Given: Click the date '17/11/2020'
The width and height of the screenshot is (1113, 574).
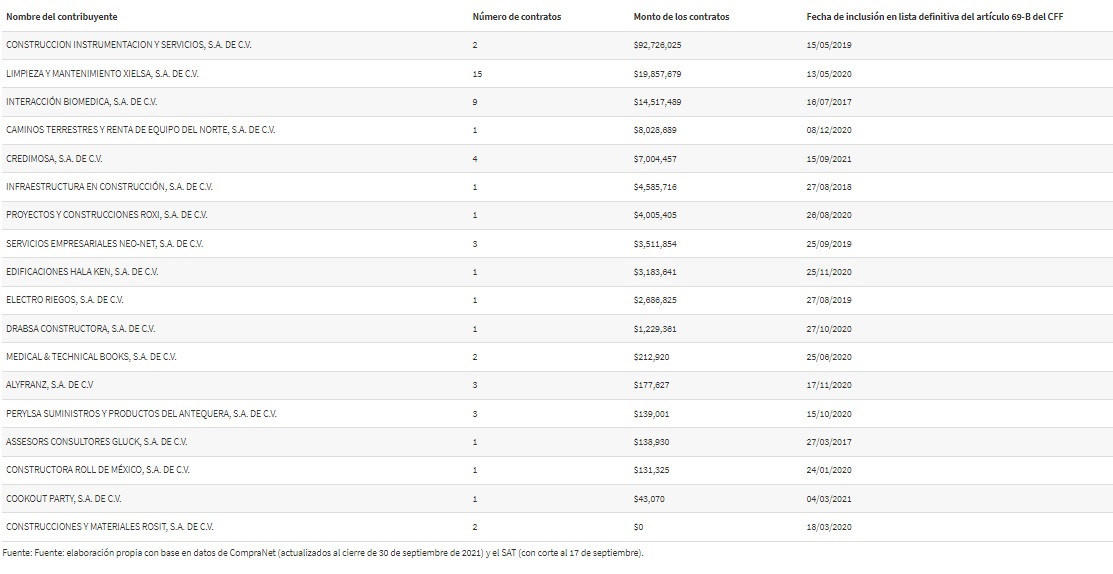Looking at the screenshot, I should (829, 385).
